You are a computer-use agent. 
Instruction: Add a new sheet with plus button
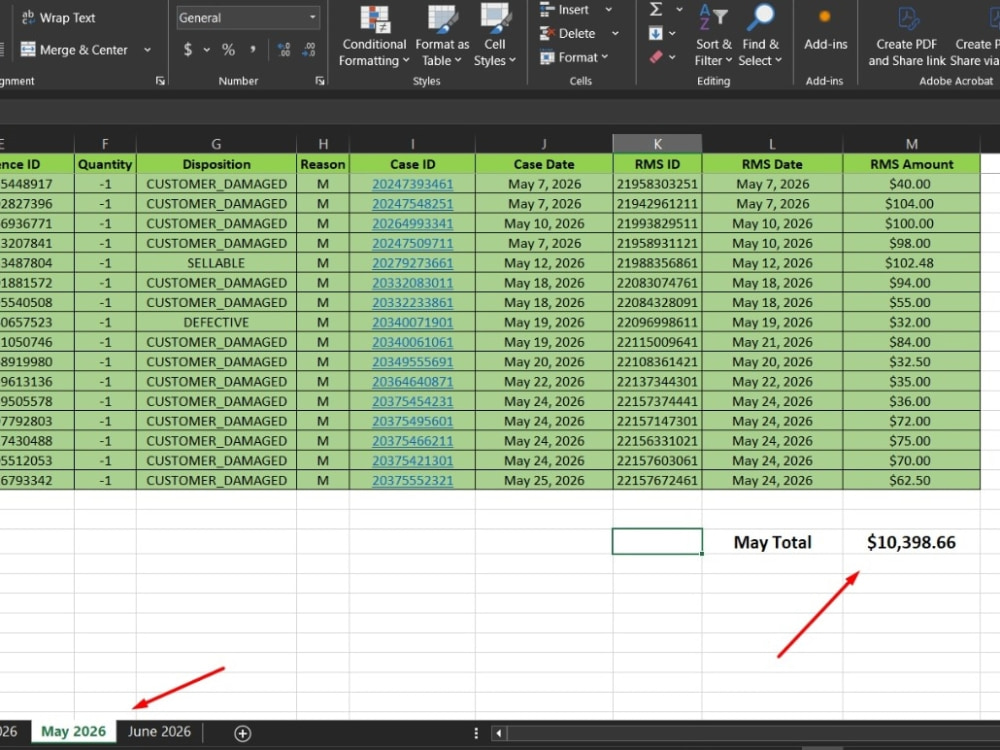click(x=242, y=733)
